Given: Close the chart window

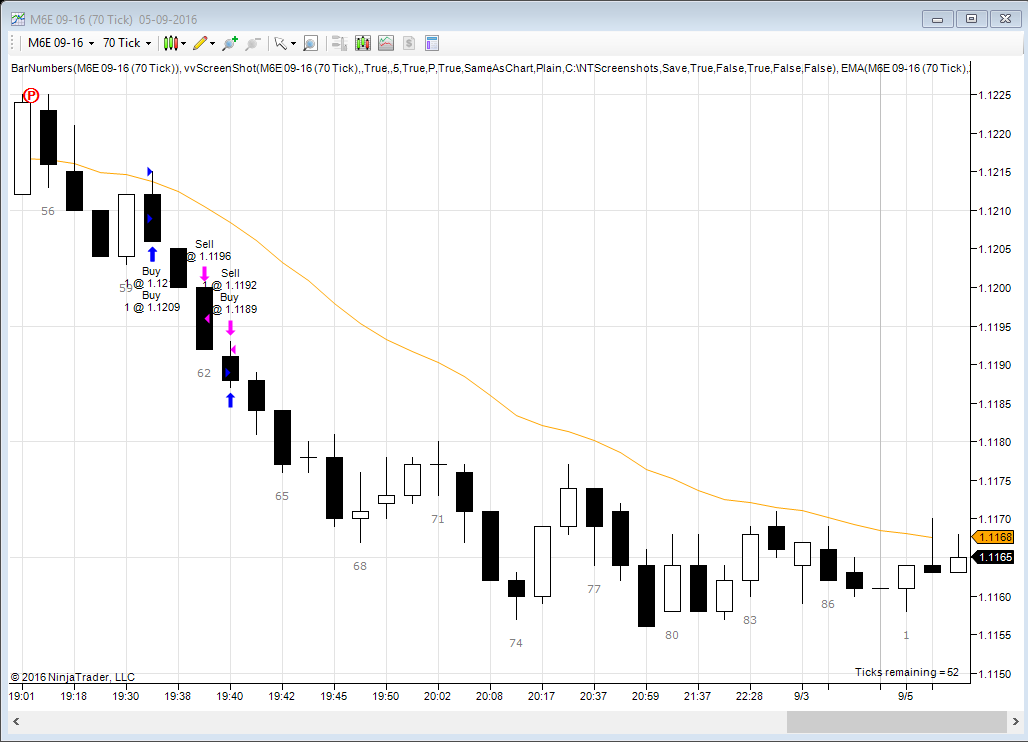Looking at the screenshot, I should (1006, 19).
